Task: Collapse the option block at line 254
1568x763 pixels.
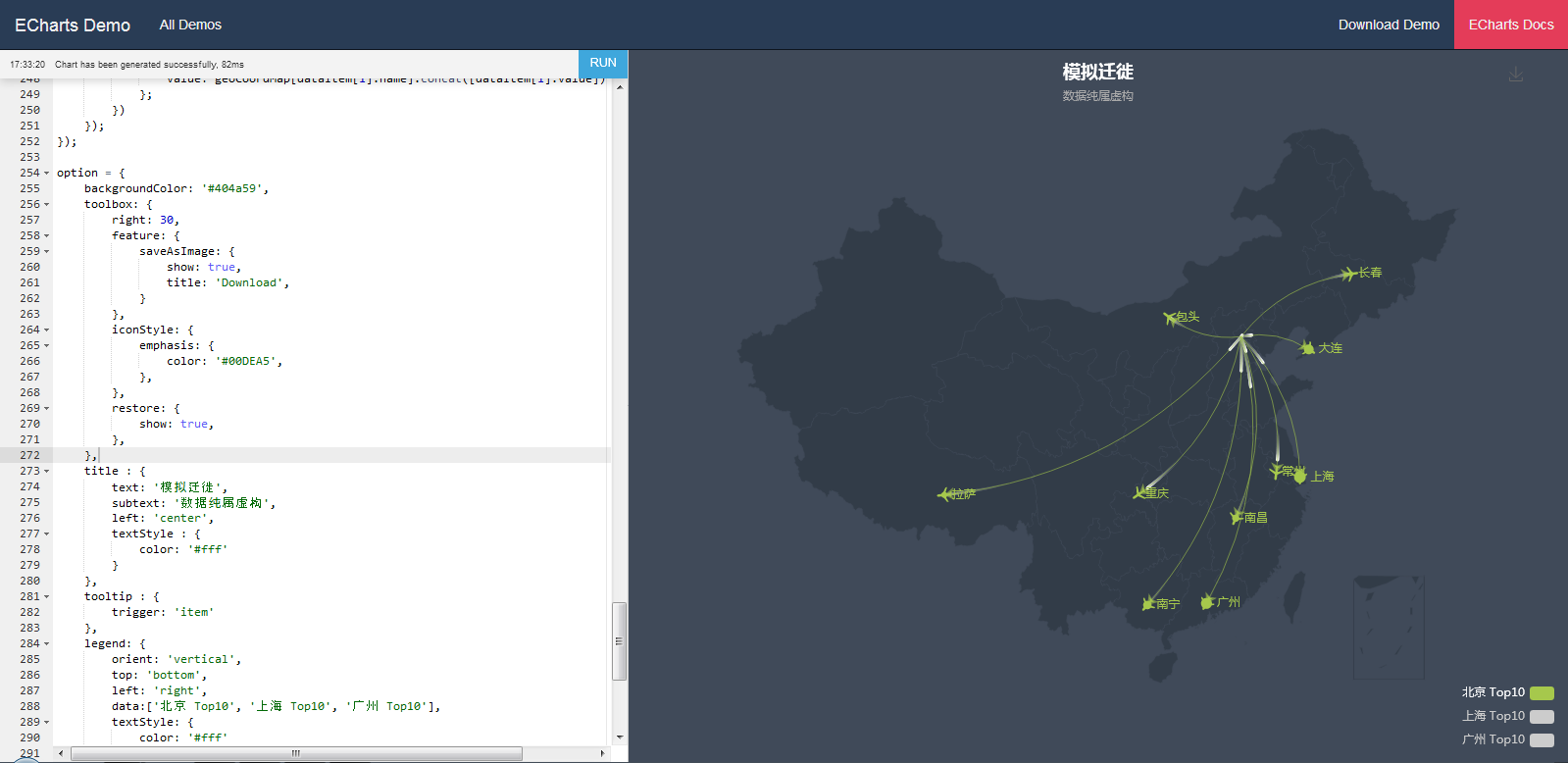Action: (x=46, y=174)
